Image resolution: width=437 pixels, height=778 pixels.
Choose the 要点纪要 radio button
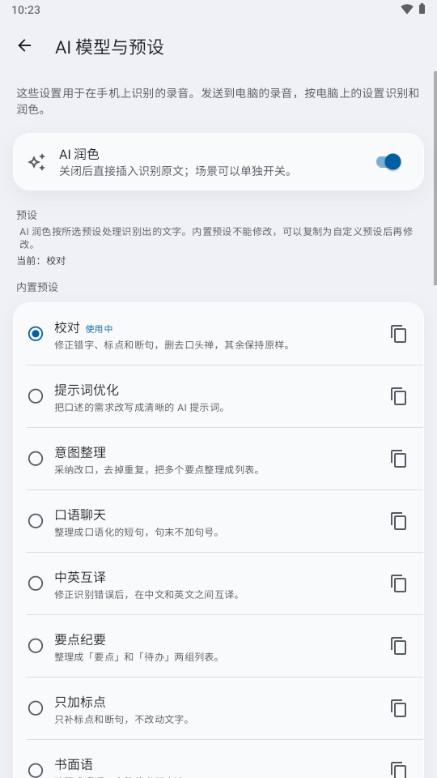tap(35, 646)
